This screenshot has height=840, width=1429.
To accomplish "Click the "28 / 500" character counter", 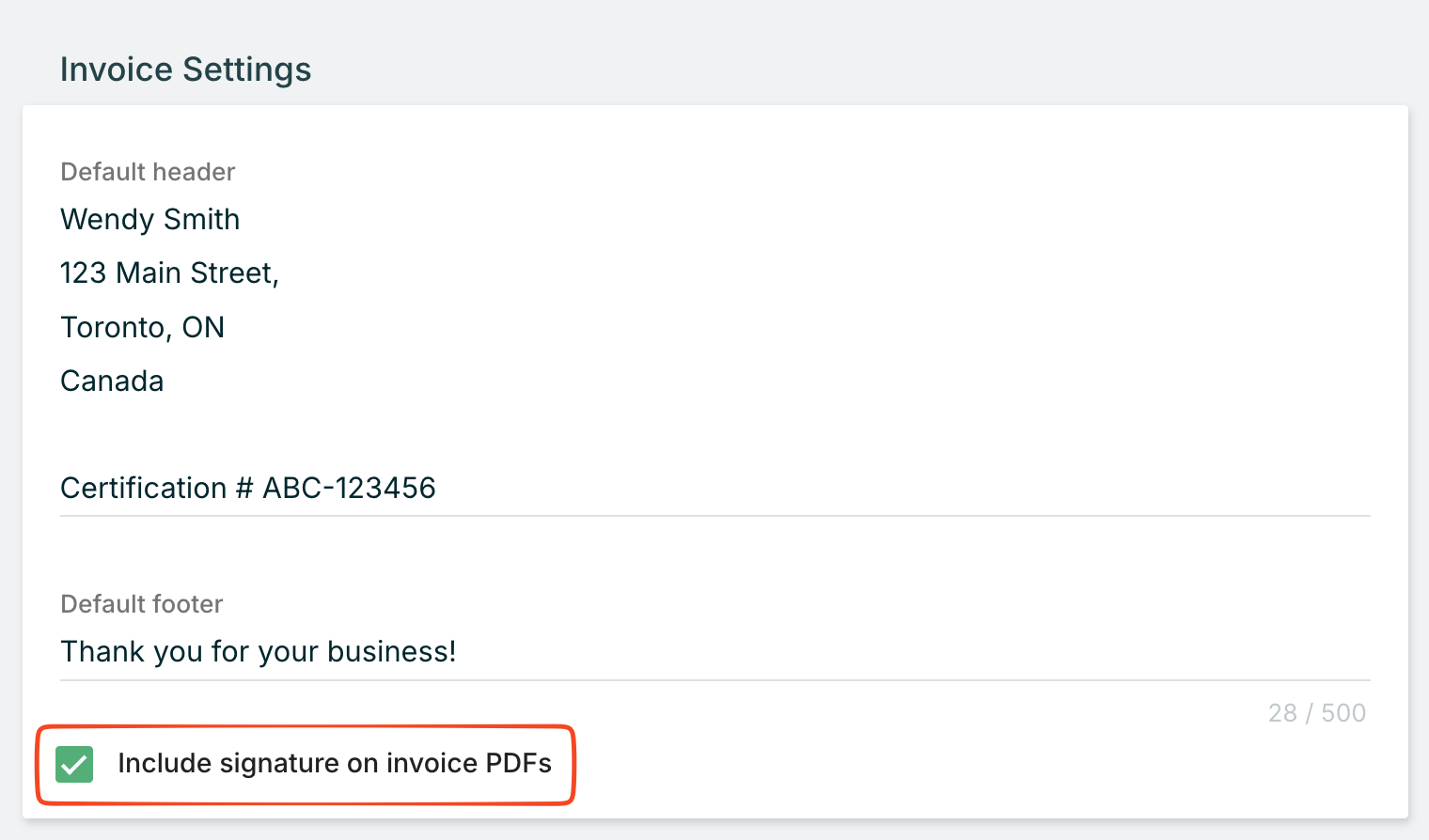I will tap(1316, 713).
